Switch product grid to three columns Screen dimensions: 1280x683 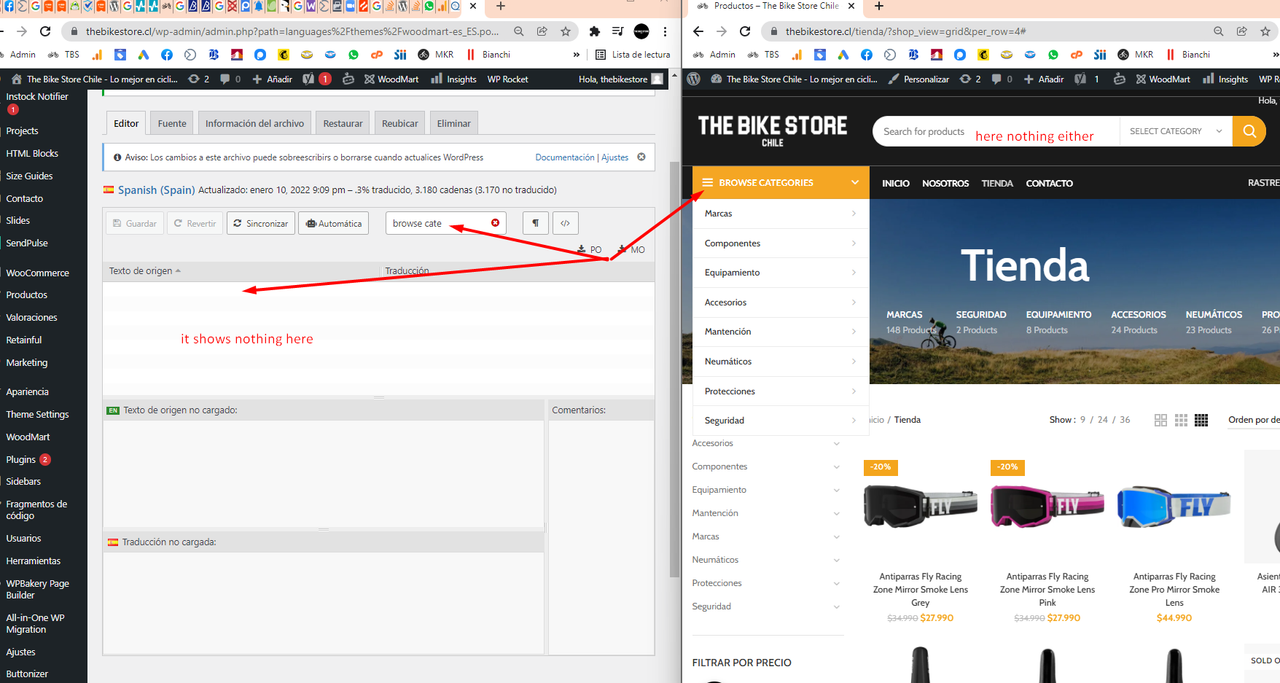click(1181, 420)
